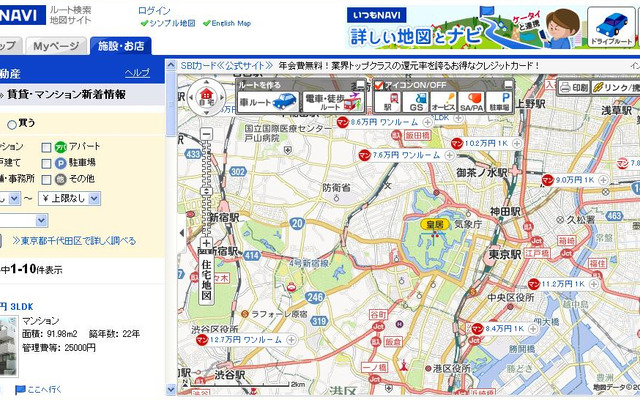The width and height of the screenshot is (640, 400).
Task: Switch to the 施設・お店 tab
Action: pos(121,46)
